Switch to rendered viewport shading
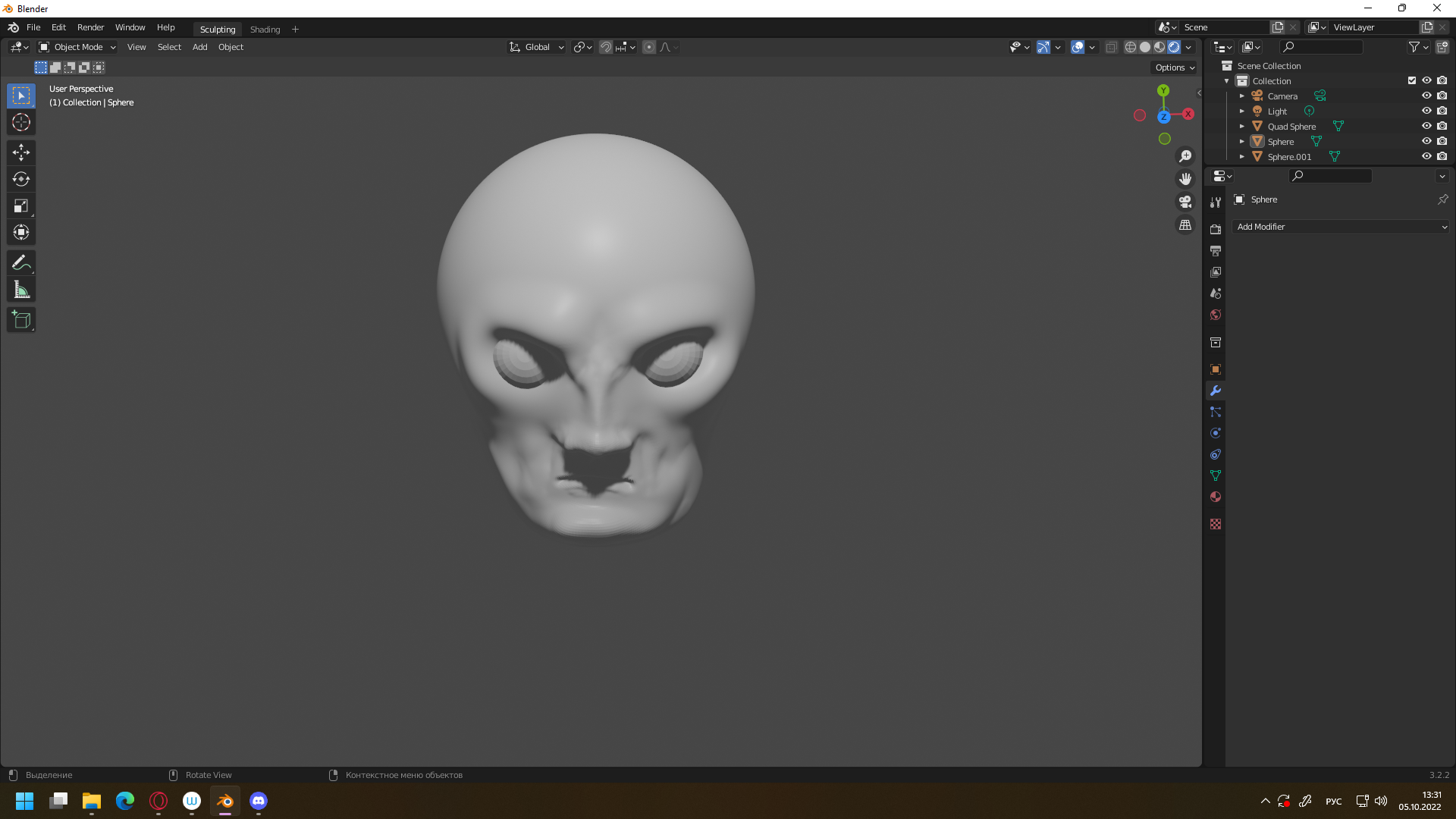1456x819 pixels. tap(1174, 47)
